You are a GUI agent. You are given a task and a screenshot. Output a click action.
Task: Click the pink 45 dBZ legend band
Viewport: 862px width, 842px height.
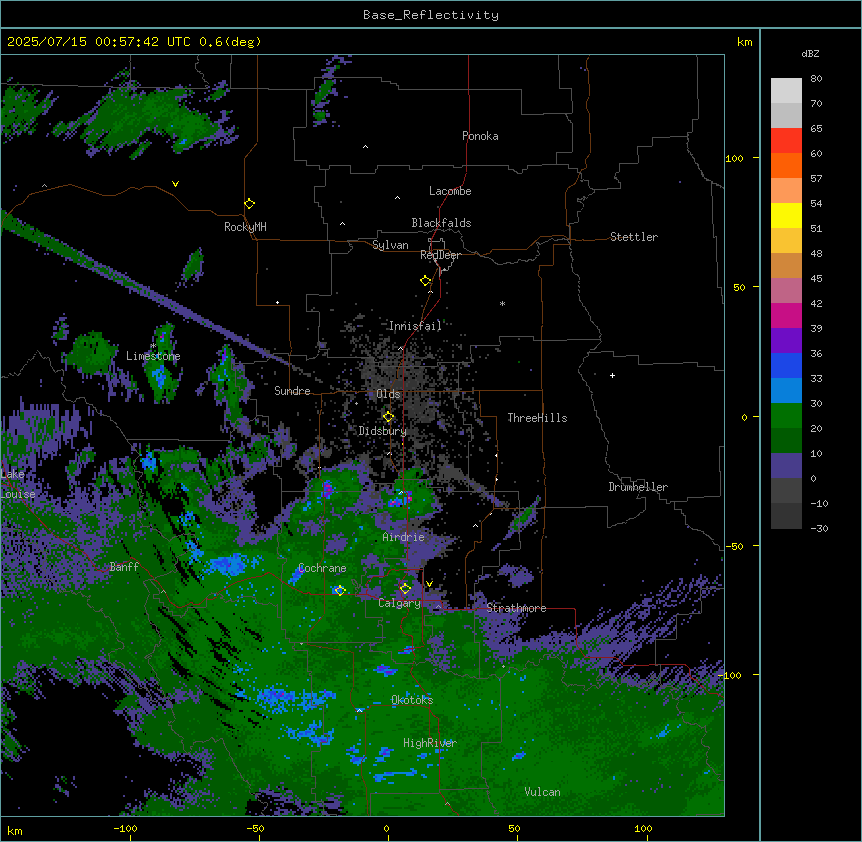pos(786,291)
